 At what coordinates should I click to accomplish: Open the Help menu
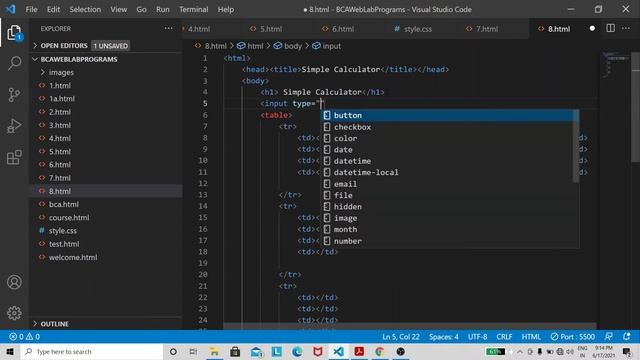pyautogui.click(x=226, y=9)
